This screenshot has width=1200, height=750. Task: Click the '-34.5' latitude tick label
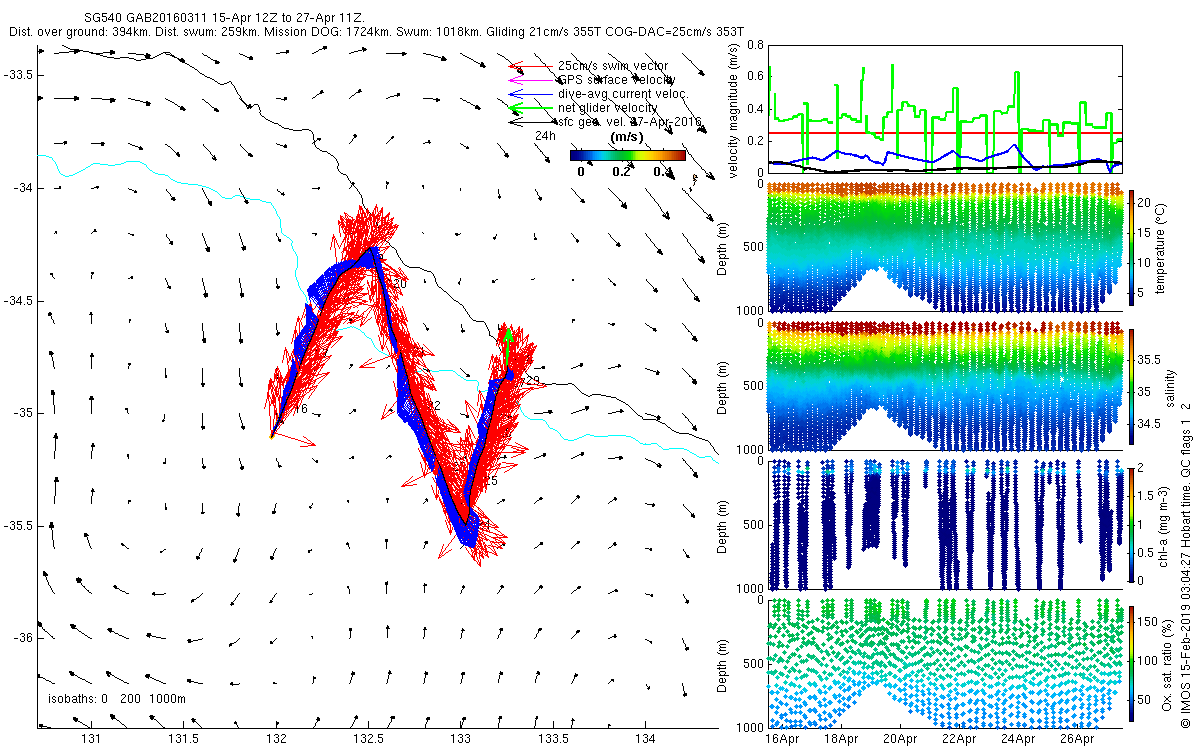tap(18, 301)
